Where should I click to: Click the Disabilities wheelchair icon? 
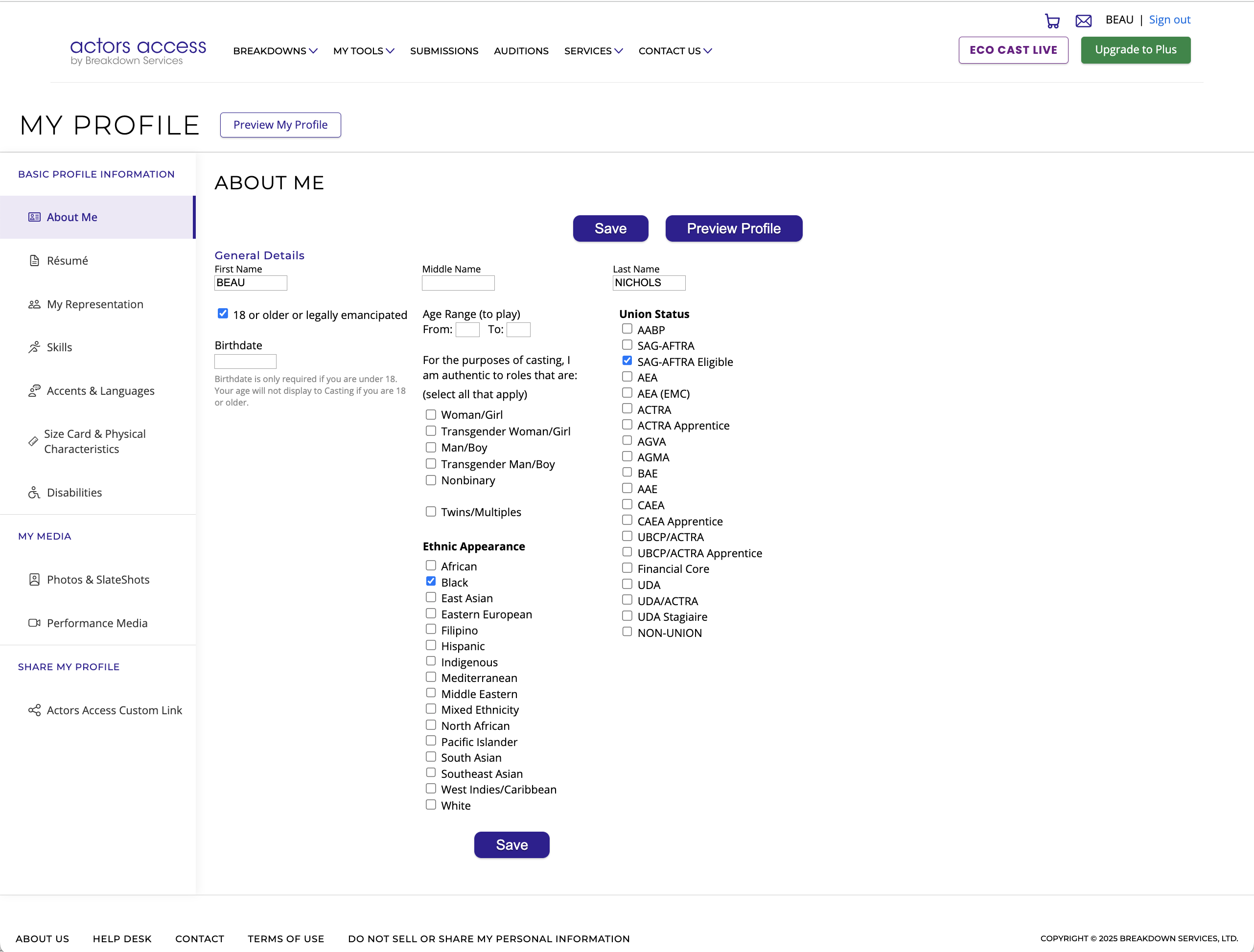point(35,493)
